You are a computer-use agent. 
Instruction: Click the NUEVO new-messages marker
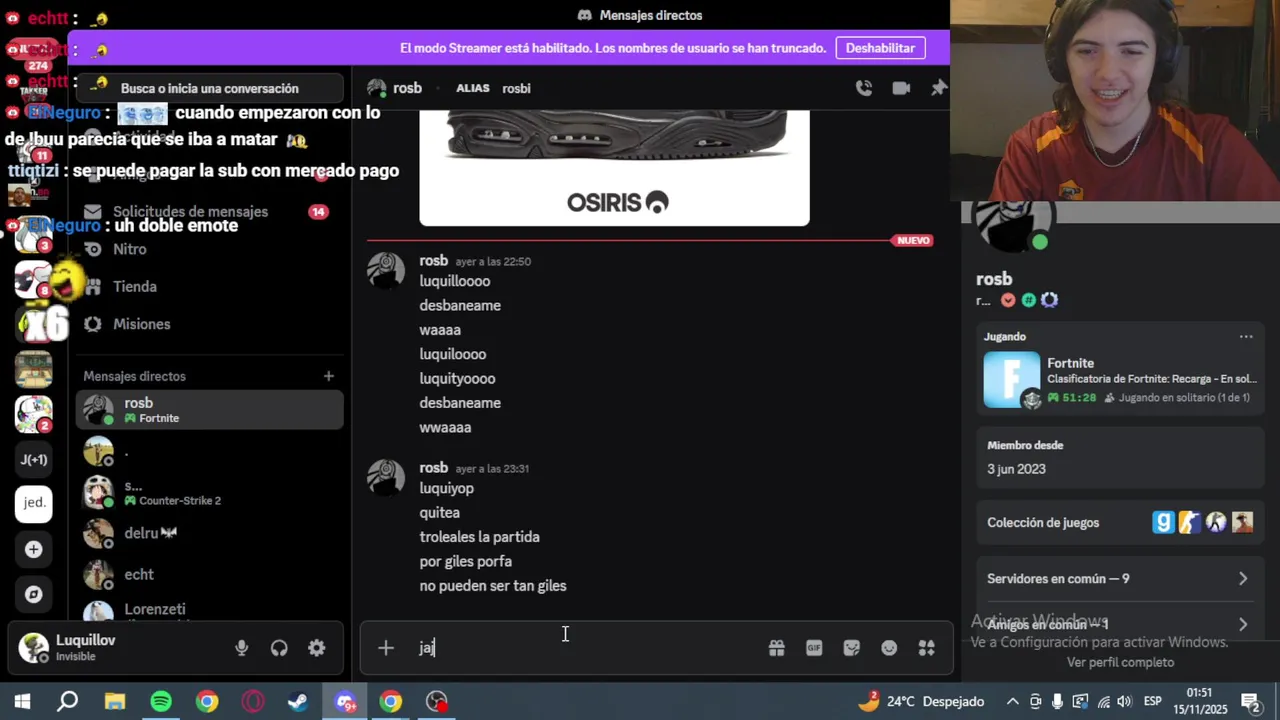[913, 241]
